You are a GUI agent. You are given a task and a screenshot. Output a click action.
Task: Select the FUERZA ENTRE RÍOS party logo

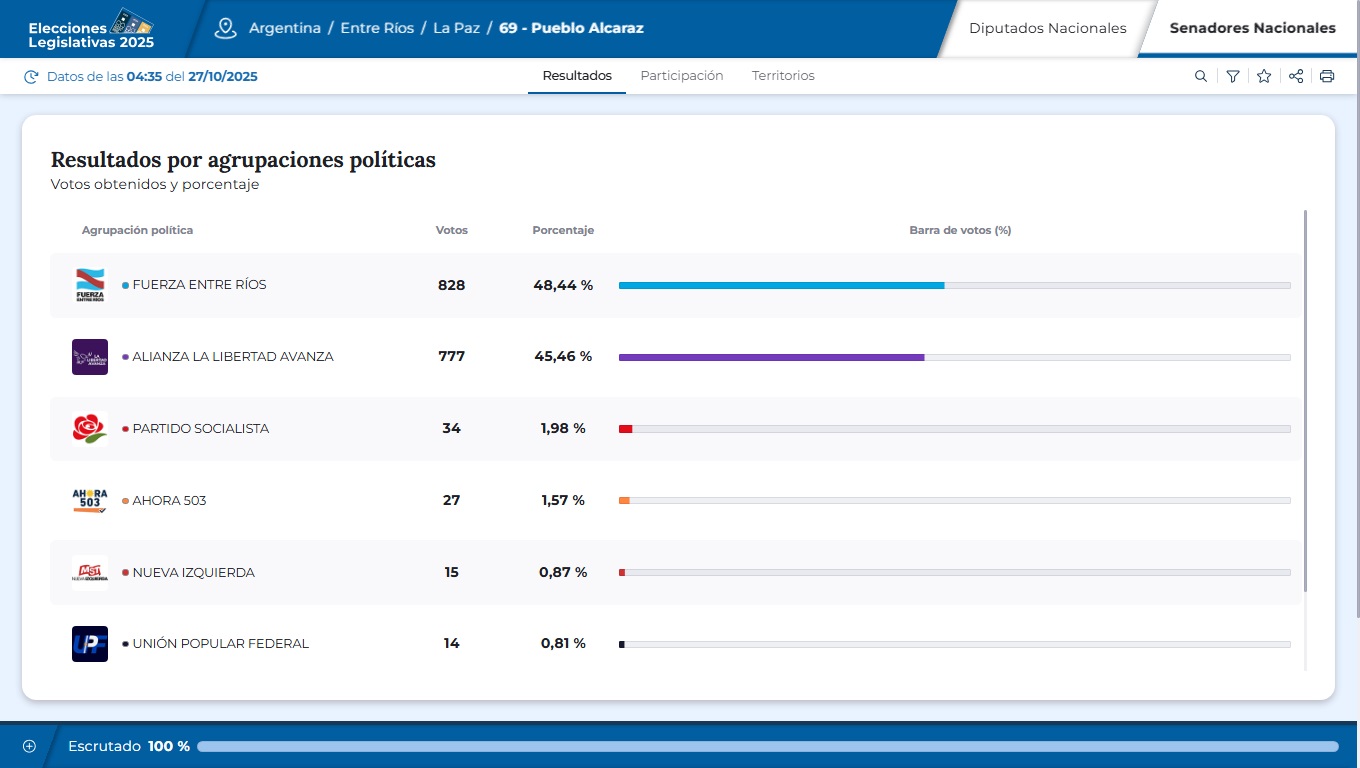coord(90,284)
